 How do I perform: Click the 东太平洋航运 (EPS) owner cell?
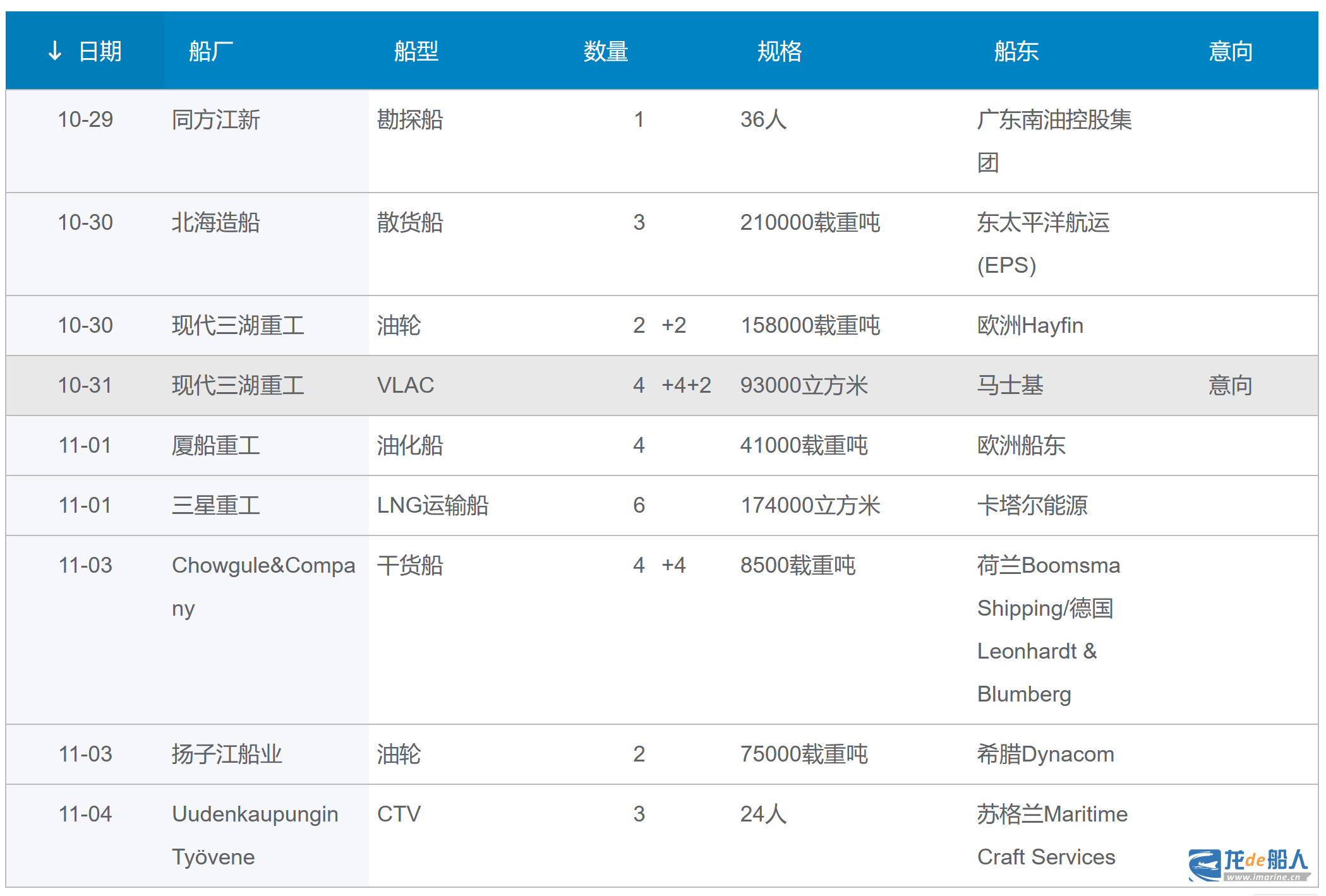pos(1044,244)
